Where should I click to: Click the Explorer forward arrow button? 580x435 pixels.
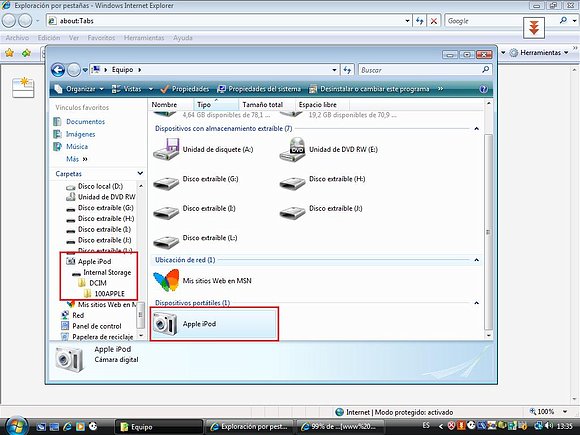[74, 70]
